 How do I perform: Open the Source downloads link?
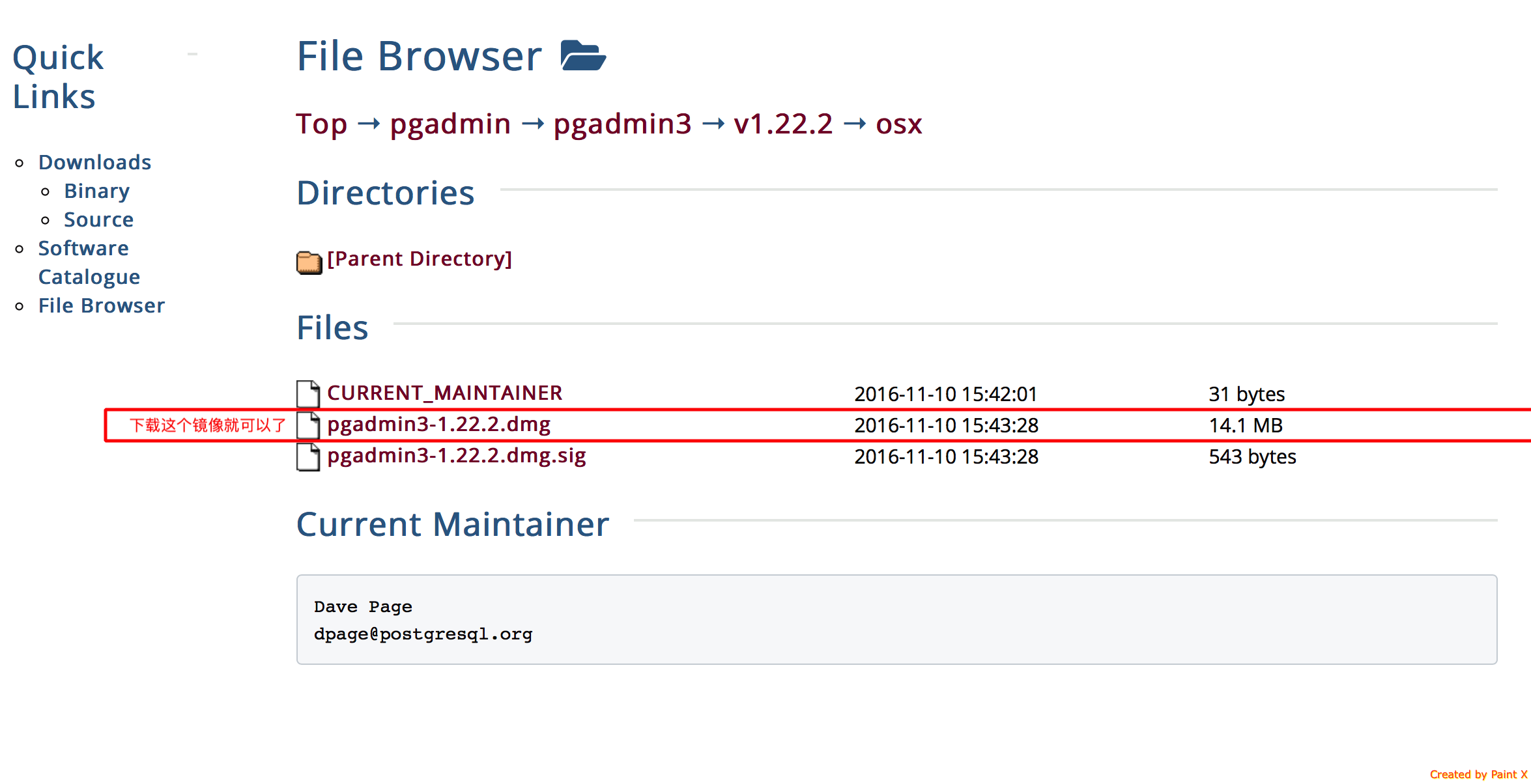pyautogui.click(x=98, y=219)
